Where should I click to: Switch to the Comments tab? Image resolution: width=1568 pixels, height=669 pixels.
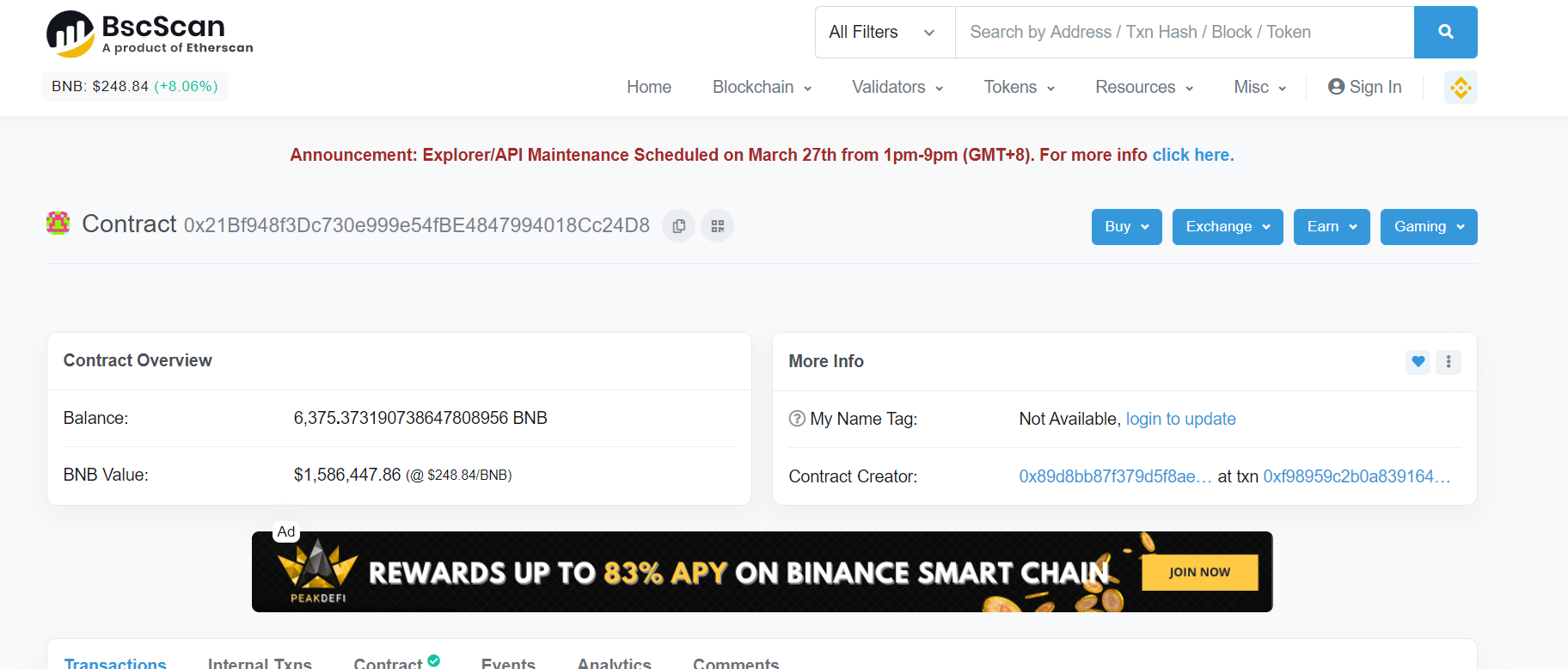(x=736, y=662)
